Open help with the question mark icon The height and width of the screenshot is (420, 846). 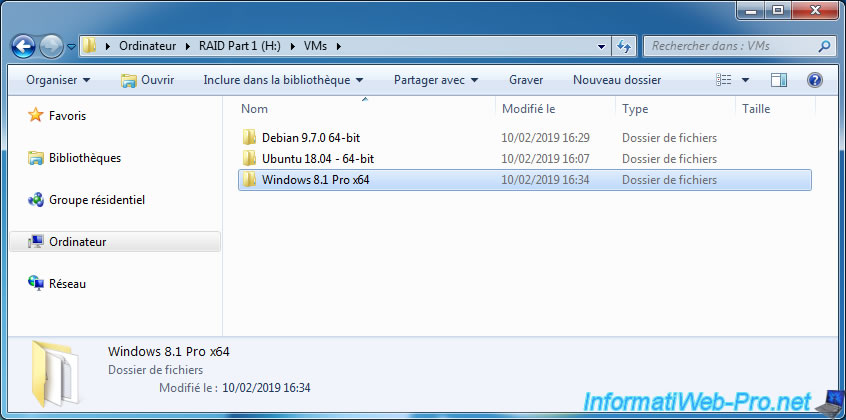814,80
